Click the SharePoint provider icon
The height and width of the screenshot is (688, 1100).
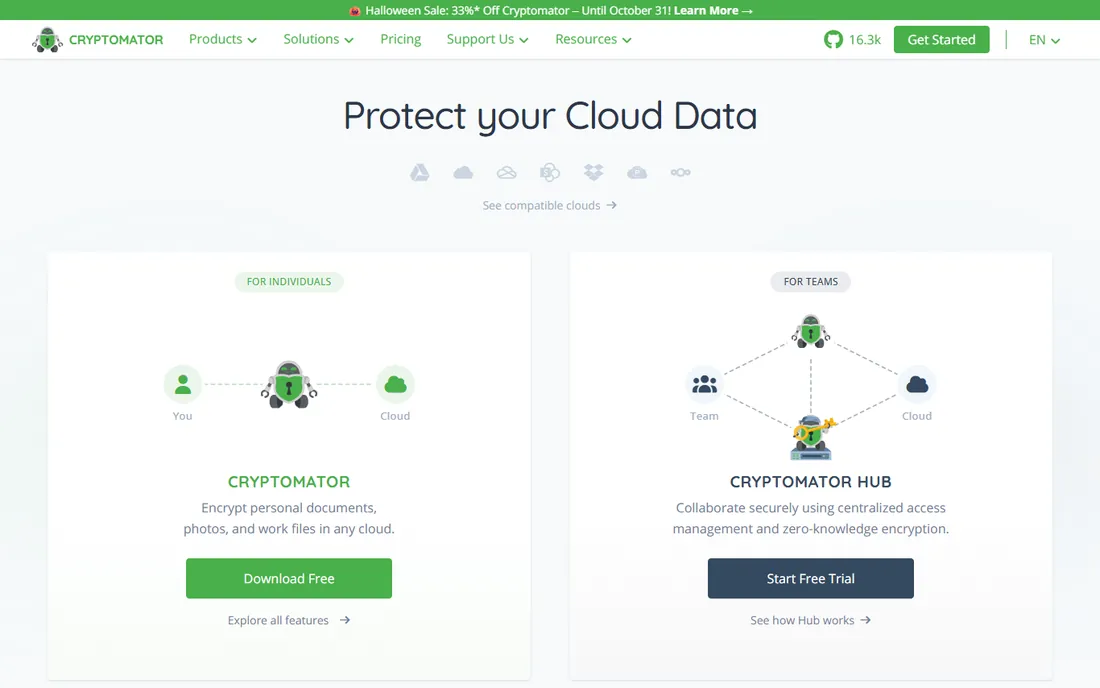tap(550, 172)
